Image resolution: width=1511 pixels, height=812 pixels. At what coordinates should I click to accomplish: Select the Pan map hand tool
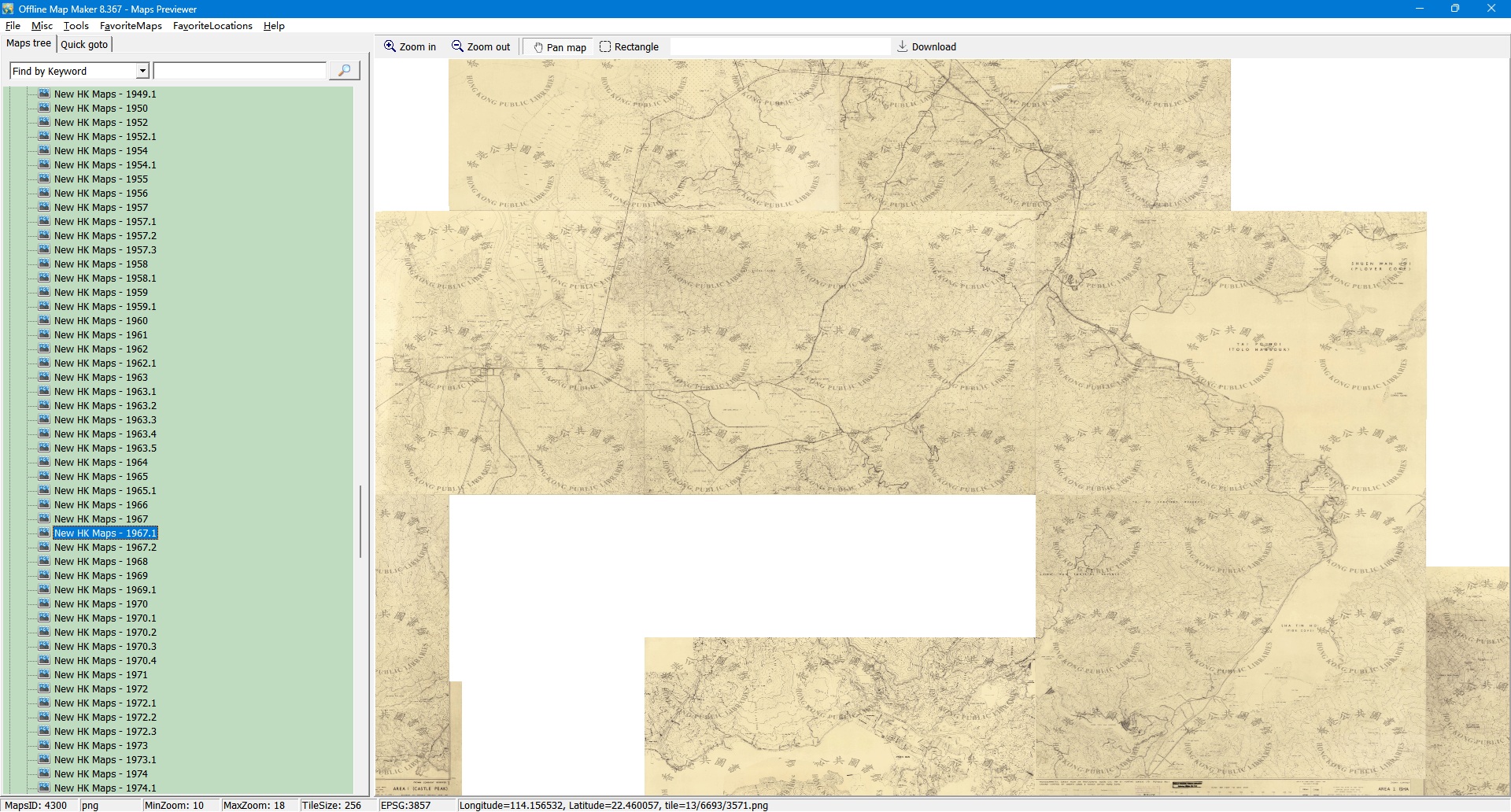tap(539, 47)
